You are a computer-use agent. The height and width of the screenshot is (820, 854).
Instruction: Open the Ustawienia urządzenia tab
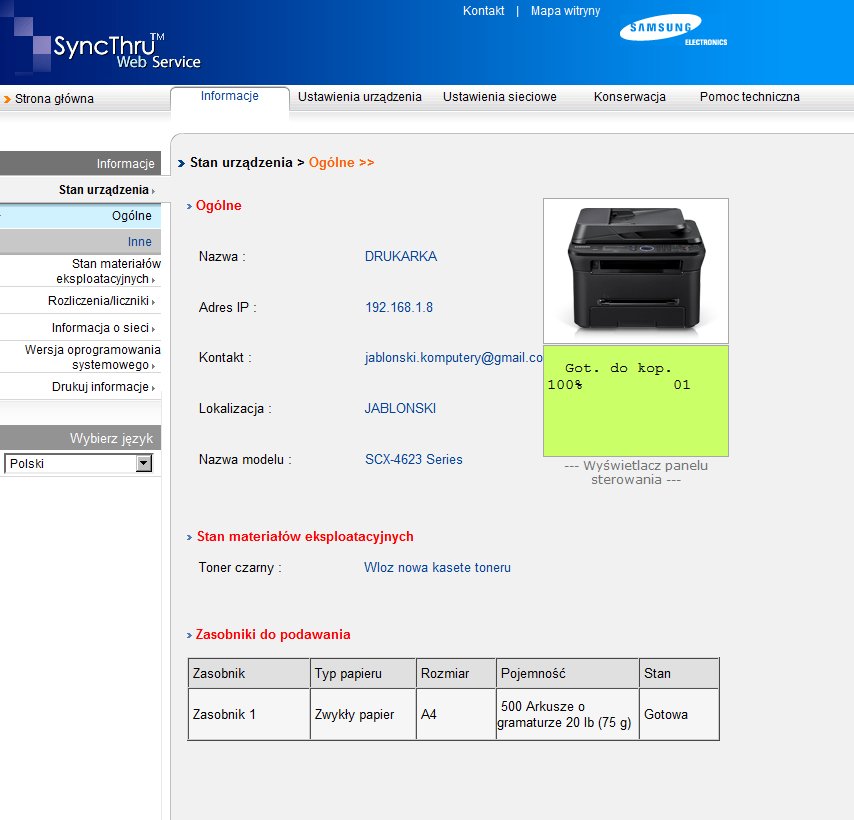pyautogui.click(x=359, y=97)
